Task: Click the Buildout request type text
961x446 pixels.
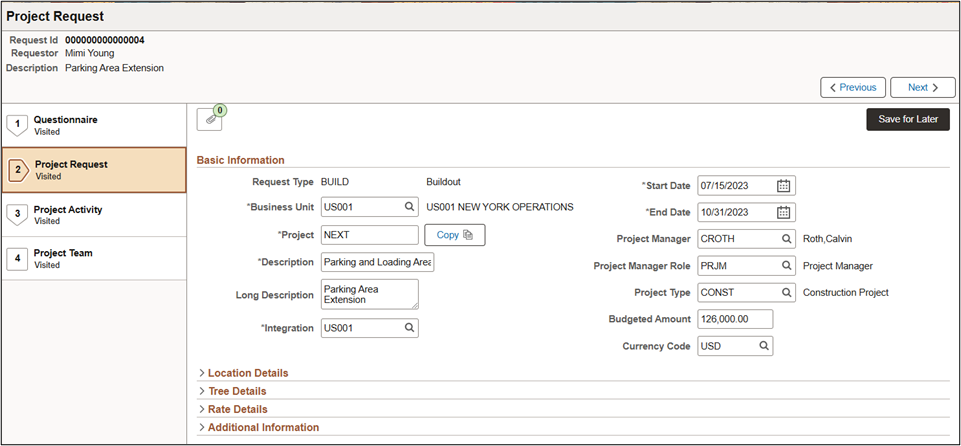Action: coord(443,182)
